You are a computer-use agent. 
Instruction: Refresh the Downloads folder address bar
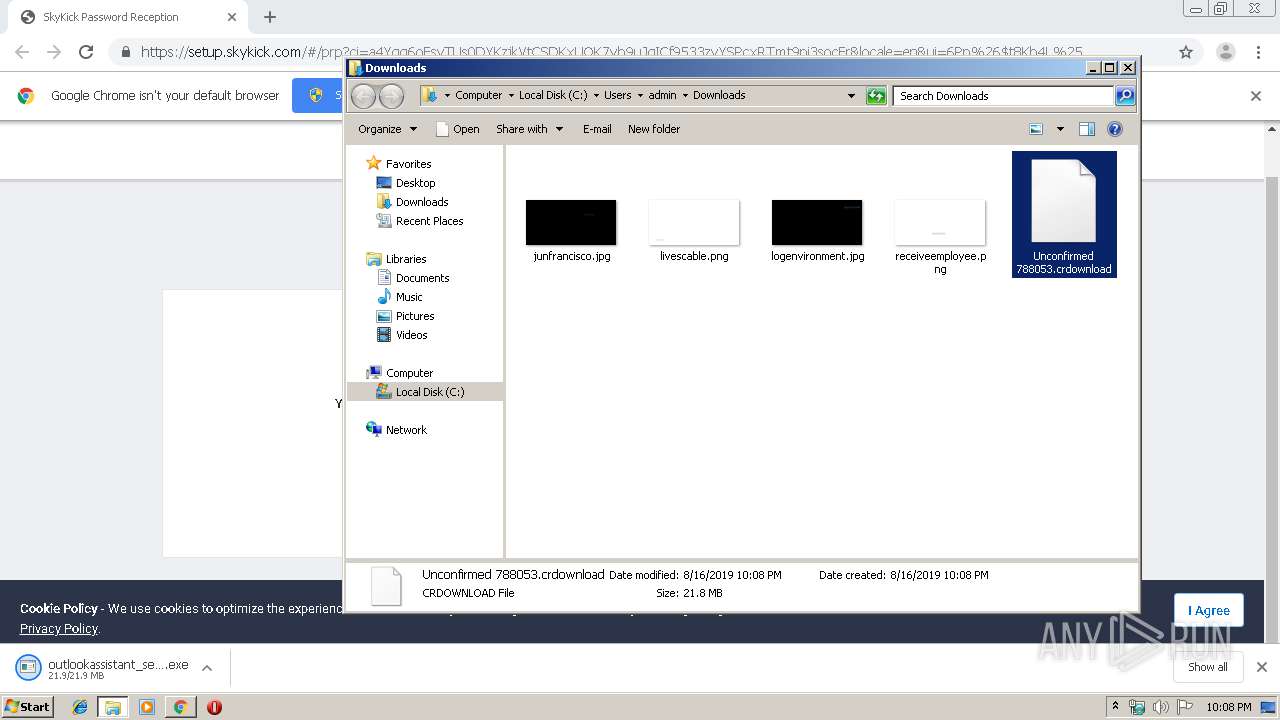click(x=876, y=96)
